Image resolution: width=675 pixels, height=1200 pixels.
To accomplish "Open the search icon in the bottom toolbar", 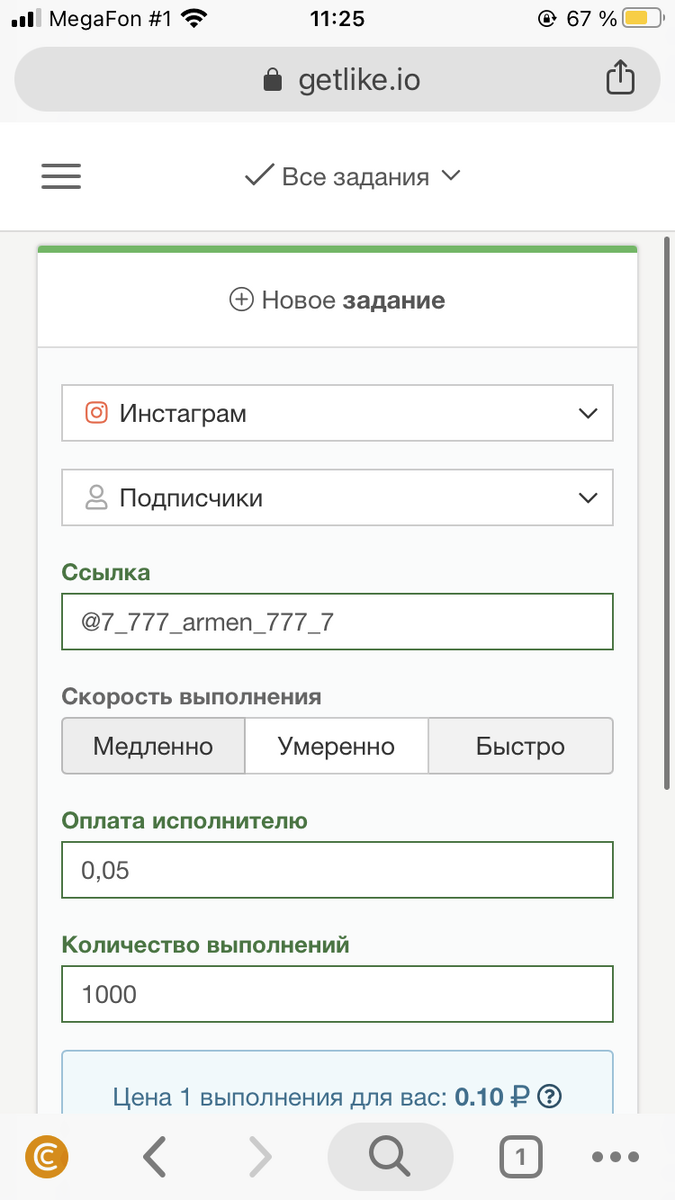I will [390, 1156].
